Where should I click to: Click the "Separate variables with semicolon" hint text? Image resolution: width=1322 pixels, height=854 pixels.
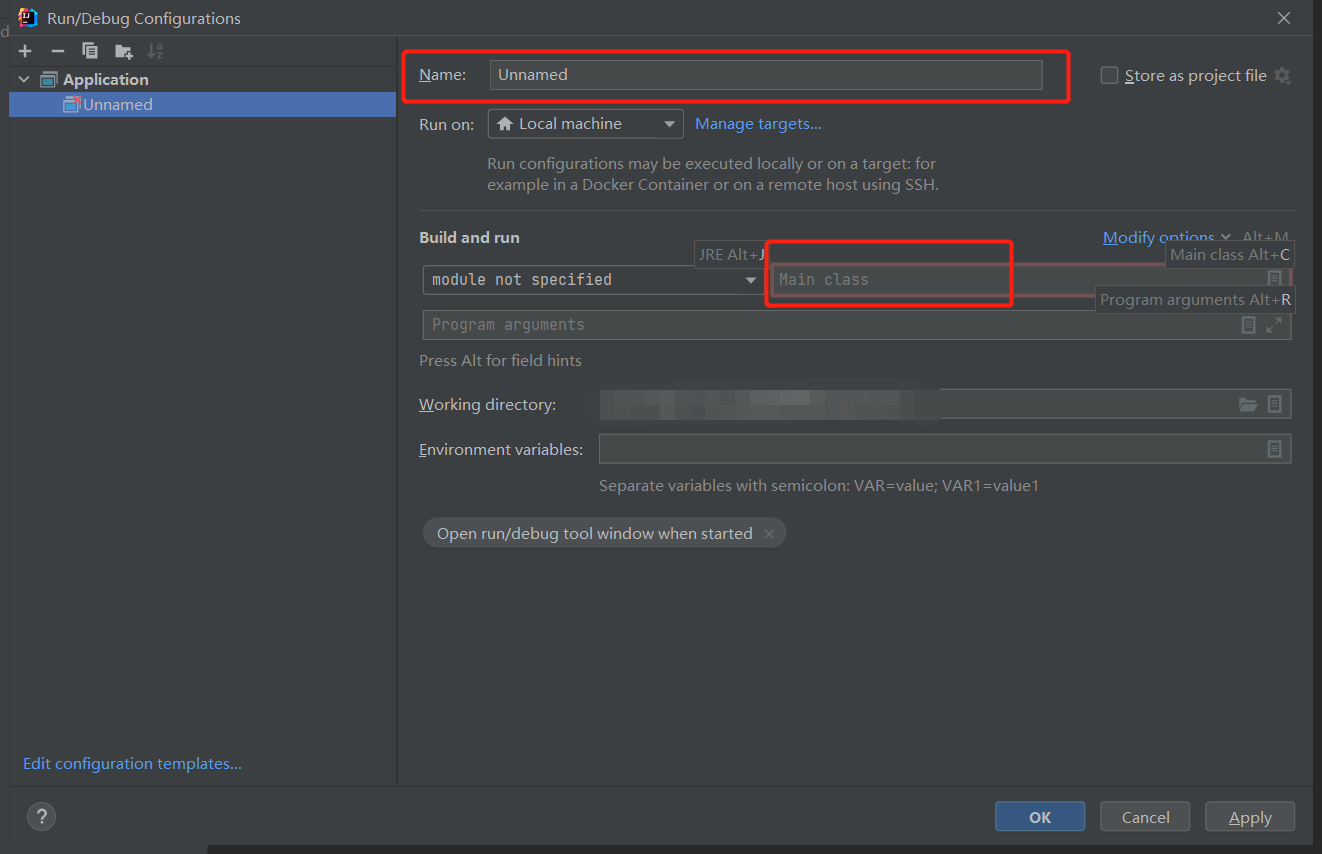pyautogui.click(x=819, y=486)
